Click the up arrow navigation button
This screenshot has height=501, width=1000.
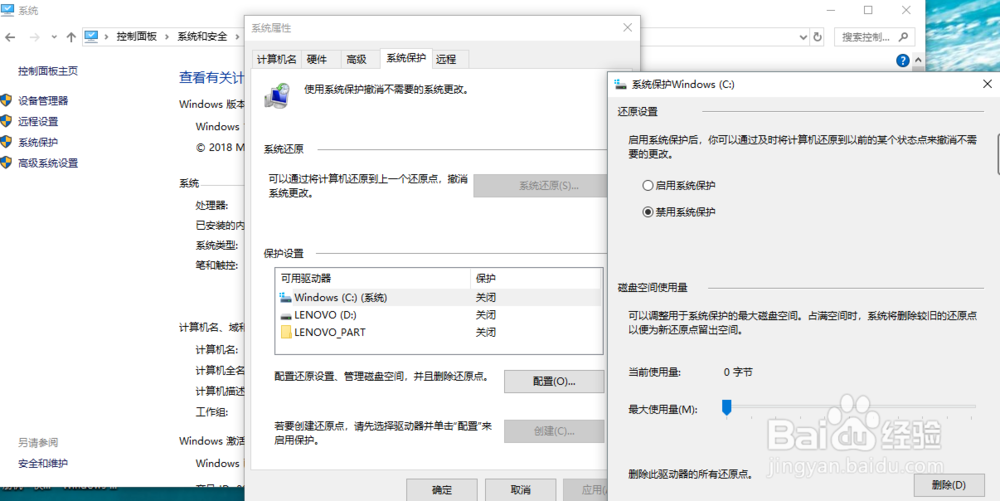[x=71, y=37]
